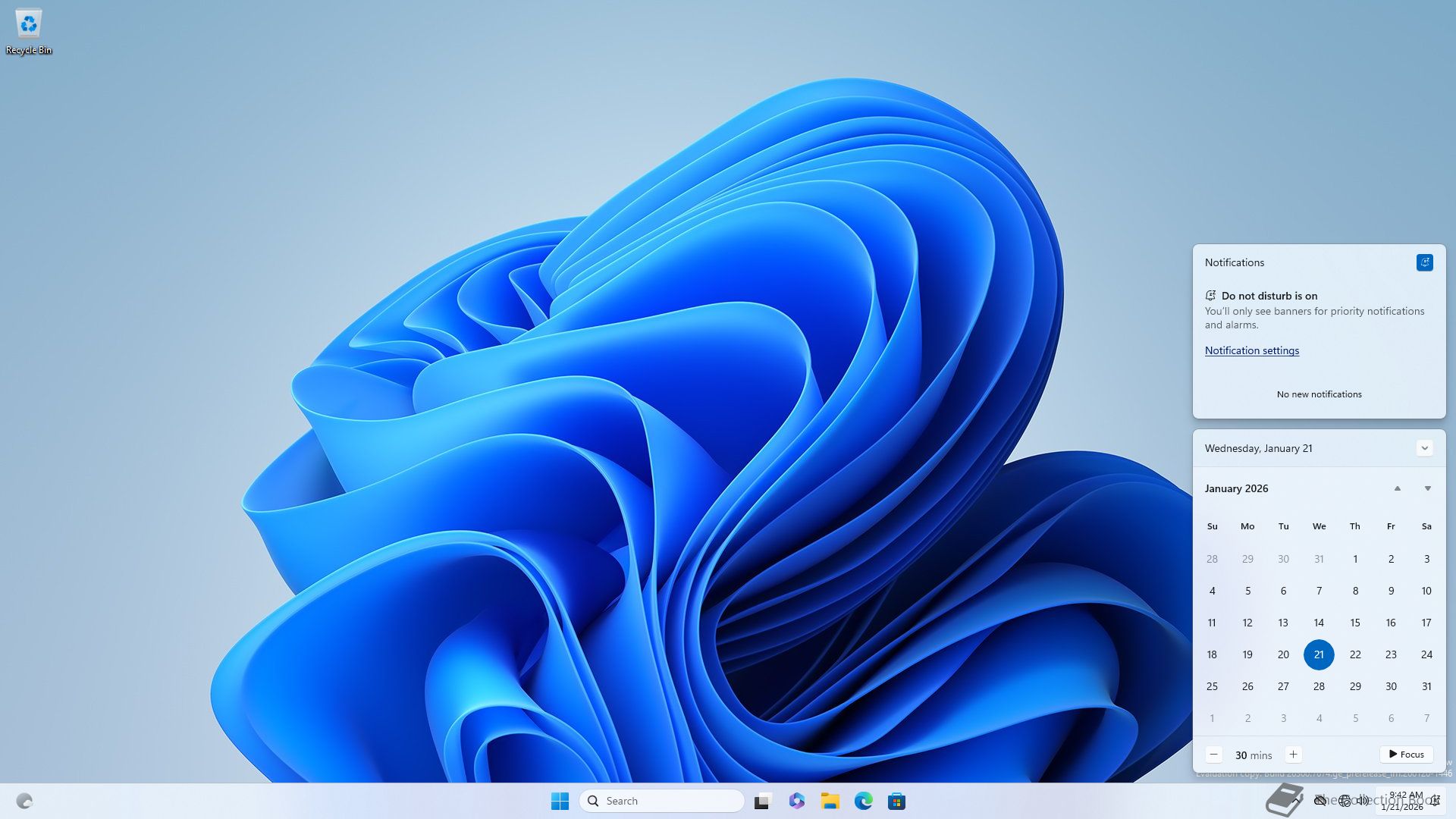Click the volume speaker tray icon
This screenshot has height=819, width=1456.
[x=1363, y=801]
